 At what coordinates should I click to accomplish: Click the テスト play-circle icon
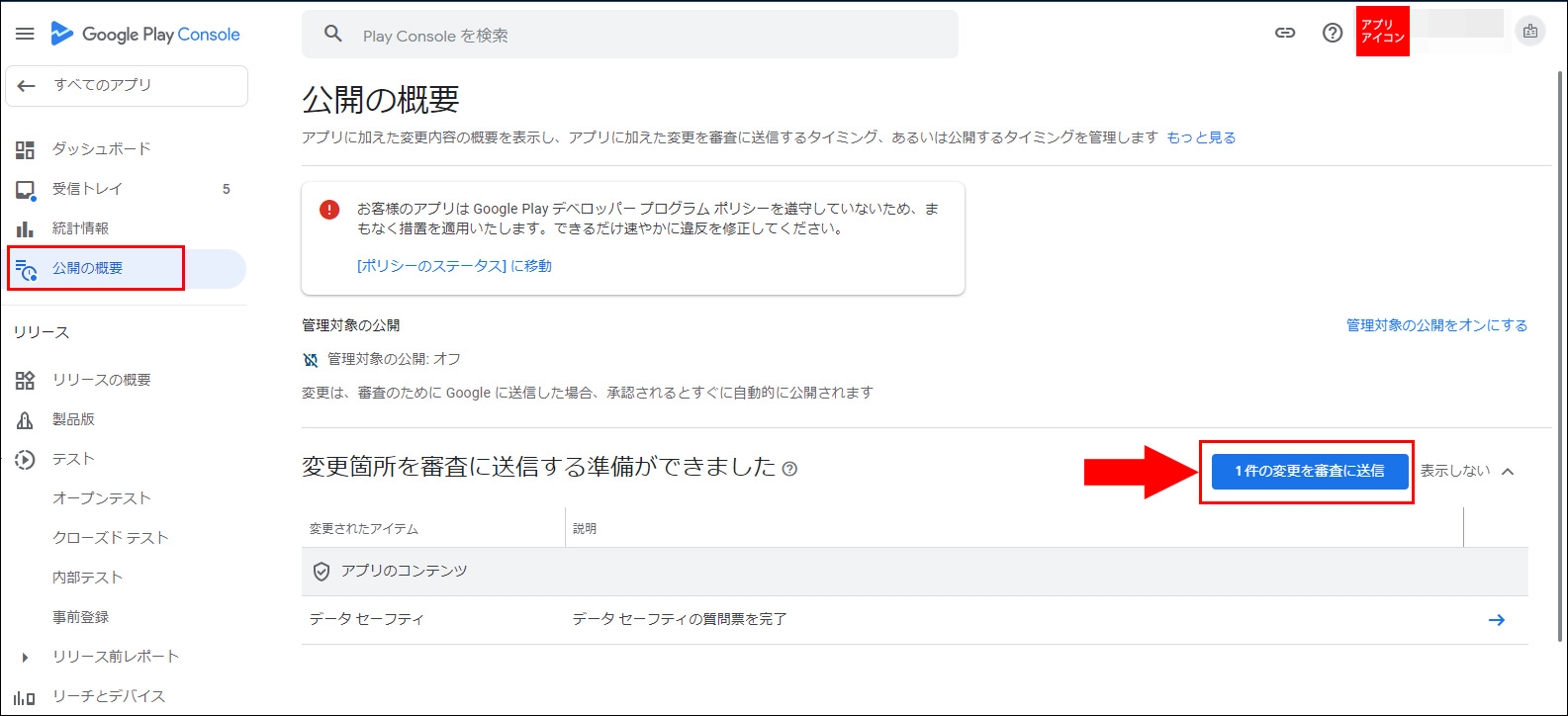(27, 459)
